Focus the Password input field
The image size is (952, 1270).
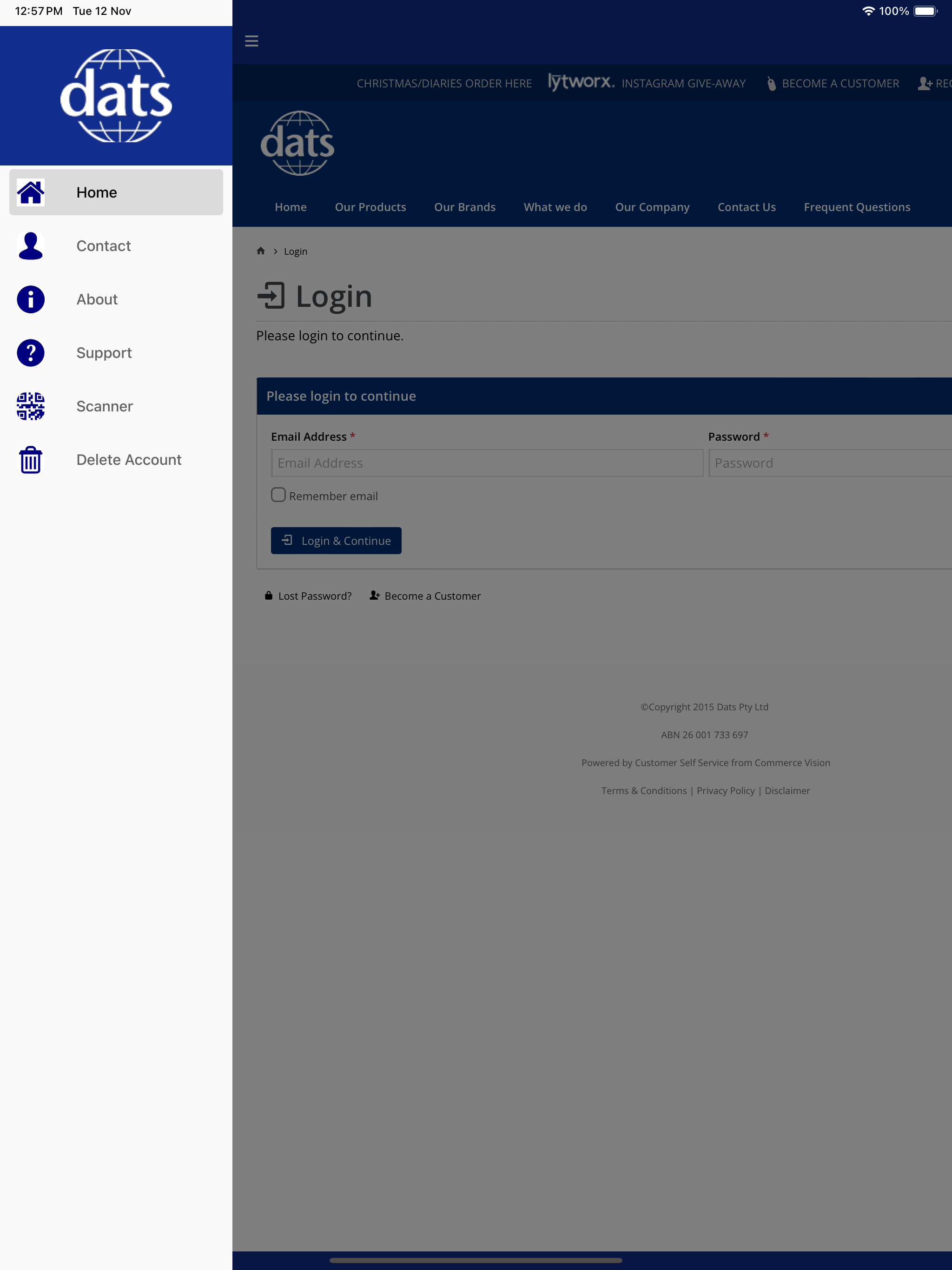[830, 463]
